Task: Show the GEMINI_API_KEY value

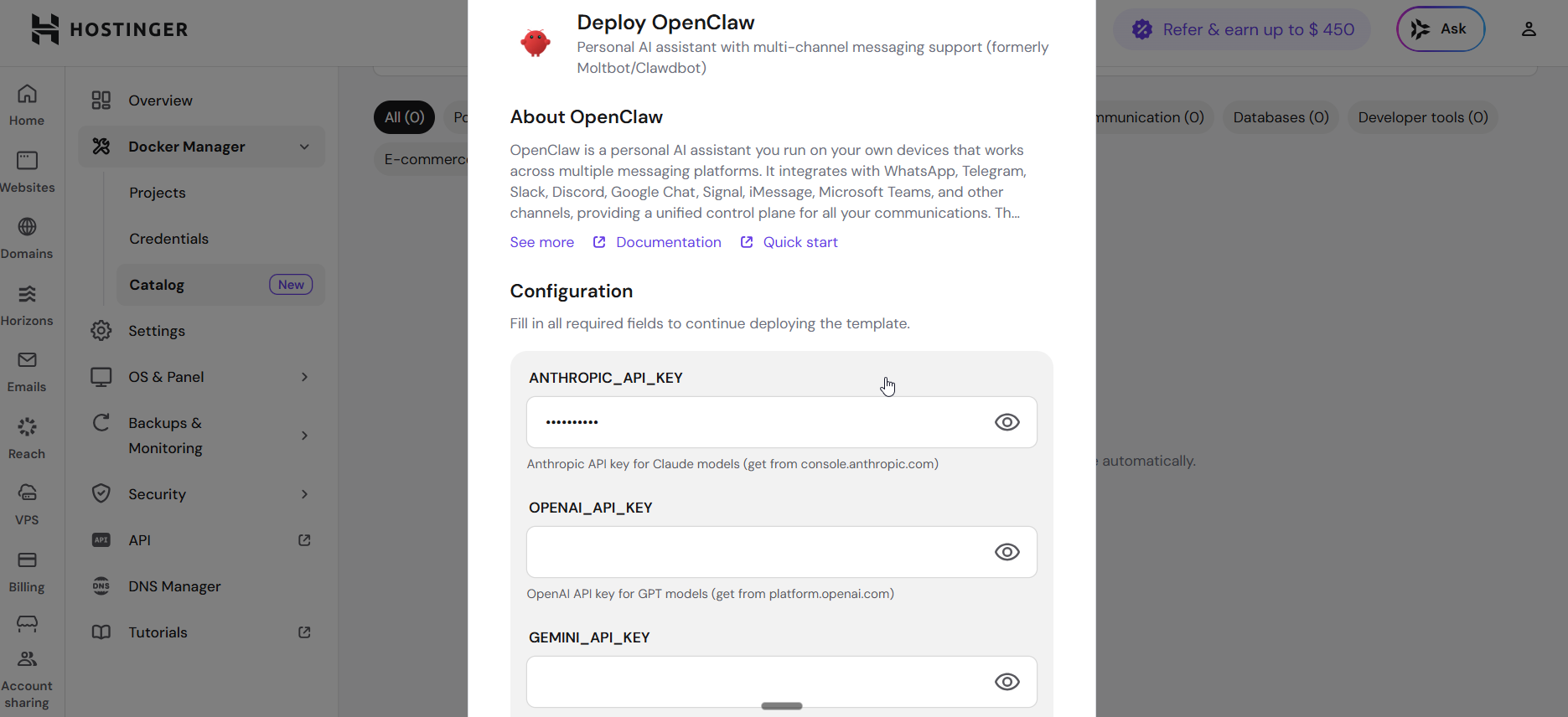Action: tap(1007, 682)
